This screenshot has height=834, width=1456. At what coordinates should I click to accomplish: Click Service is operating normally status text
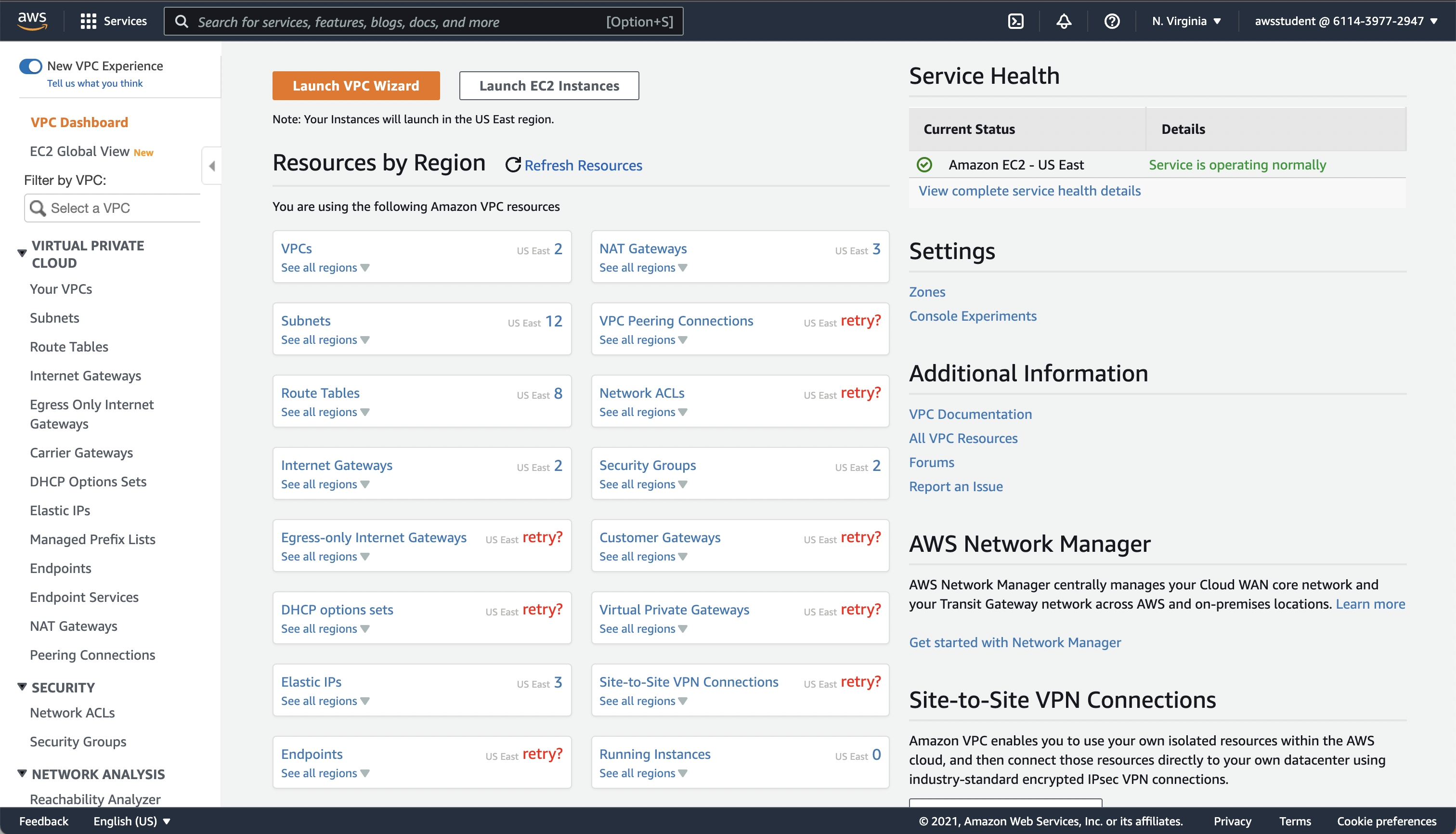(x=1237, y=165)
